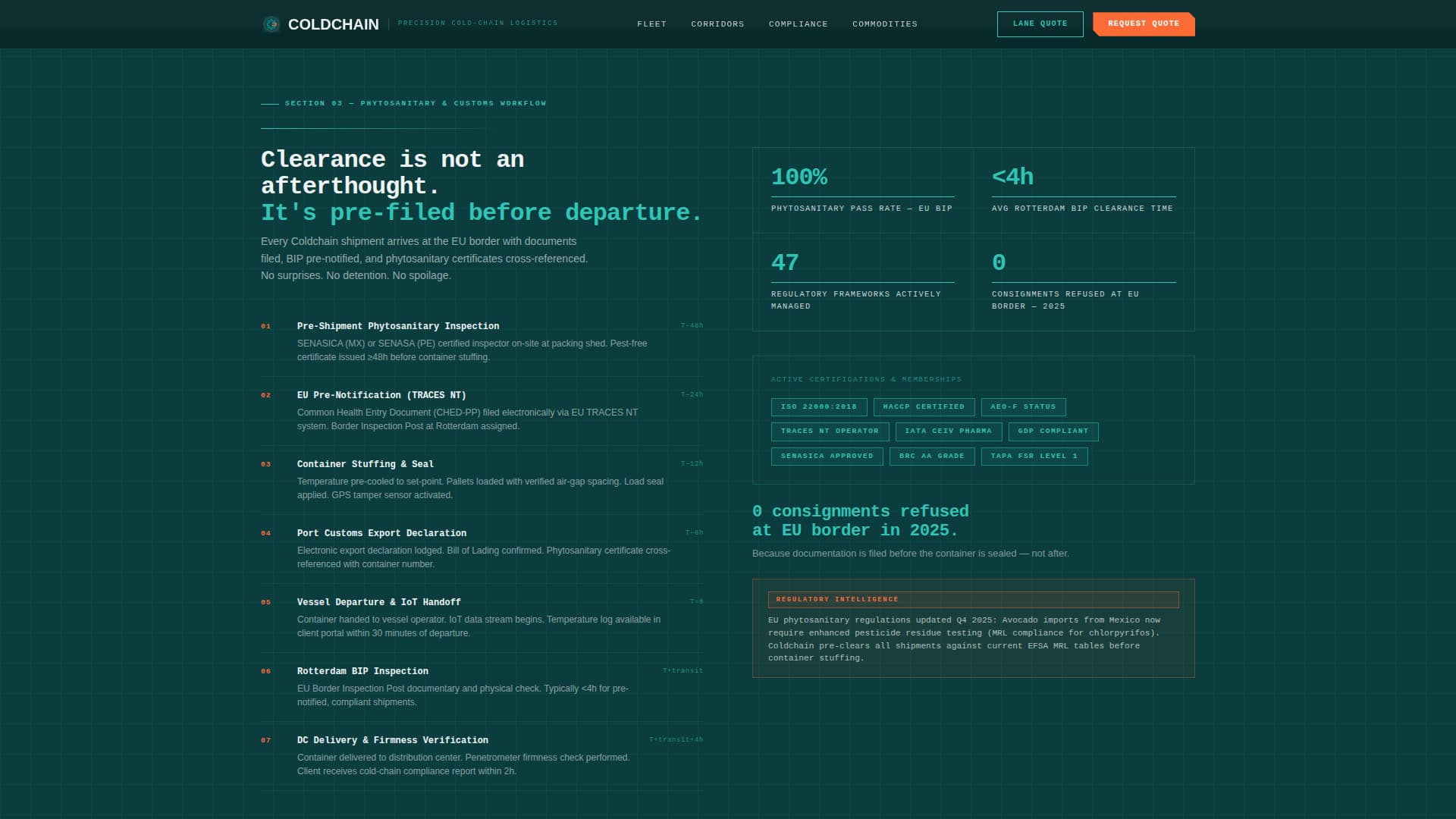Click 'Rotterdam BIP Inspection' step title
This screenshot has height=819, width=1456.
362,671
